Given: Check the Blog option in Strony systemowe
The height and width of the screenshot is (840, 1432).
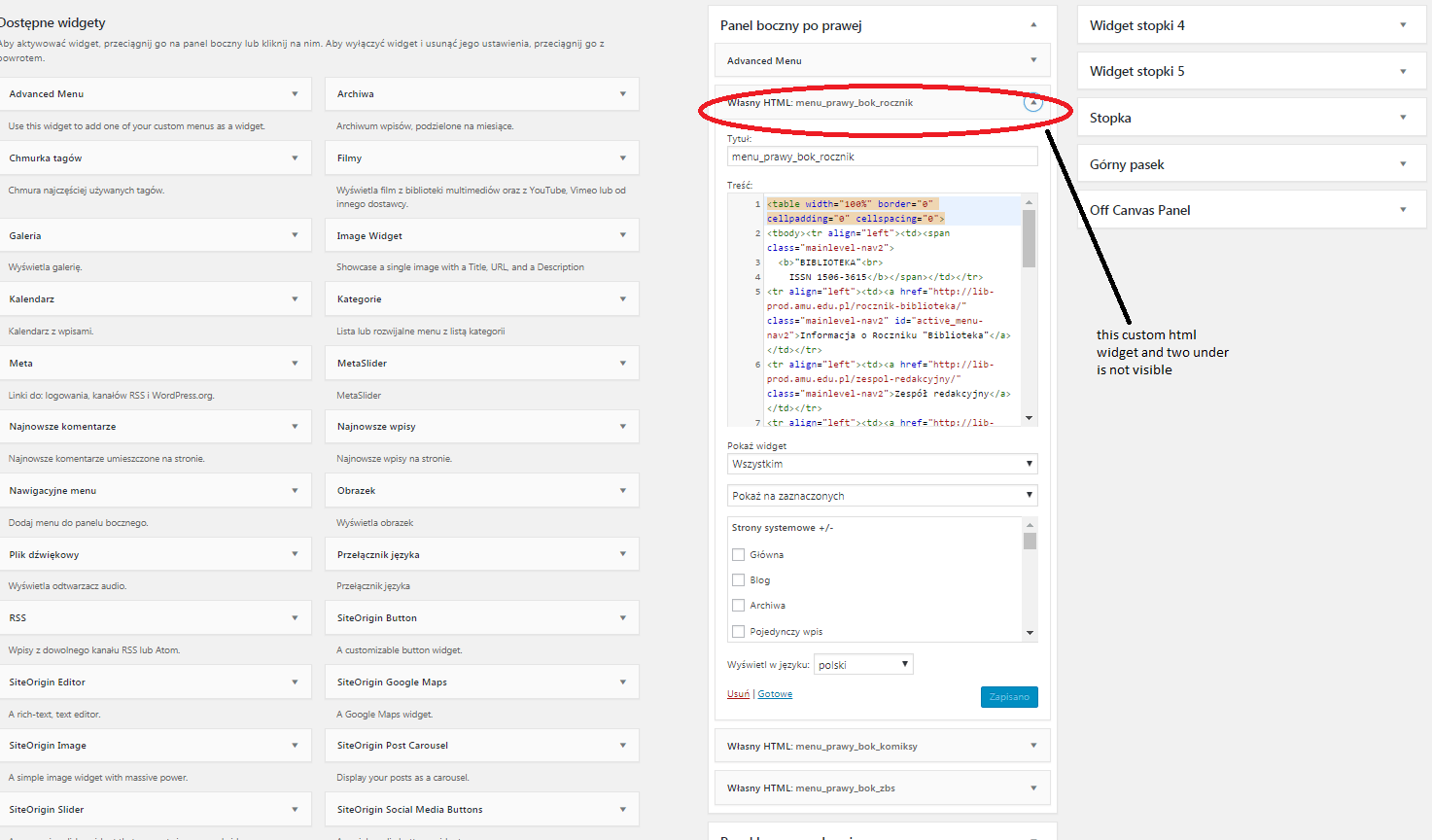Looking at the screenshot, I should point(738,579).
